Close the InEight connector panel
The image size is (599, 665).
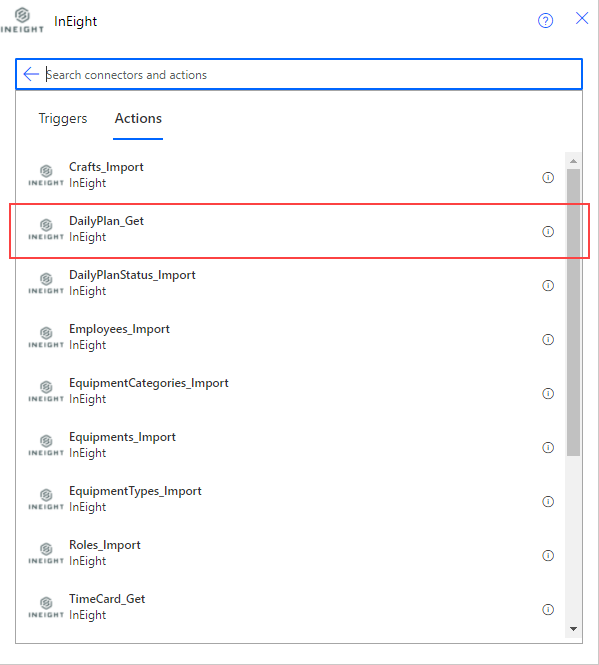pos(582,18)
